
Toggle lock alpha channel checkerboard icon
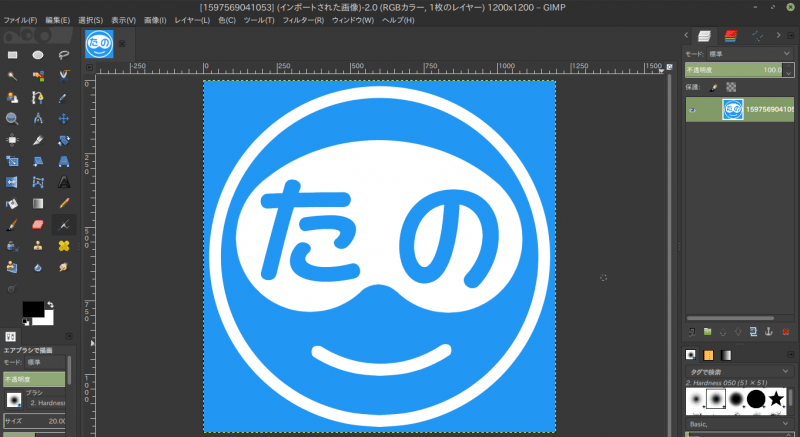click(730, 87)
